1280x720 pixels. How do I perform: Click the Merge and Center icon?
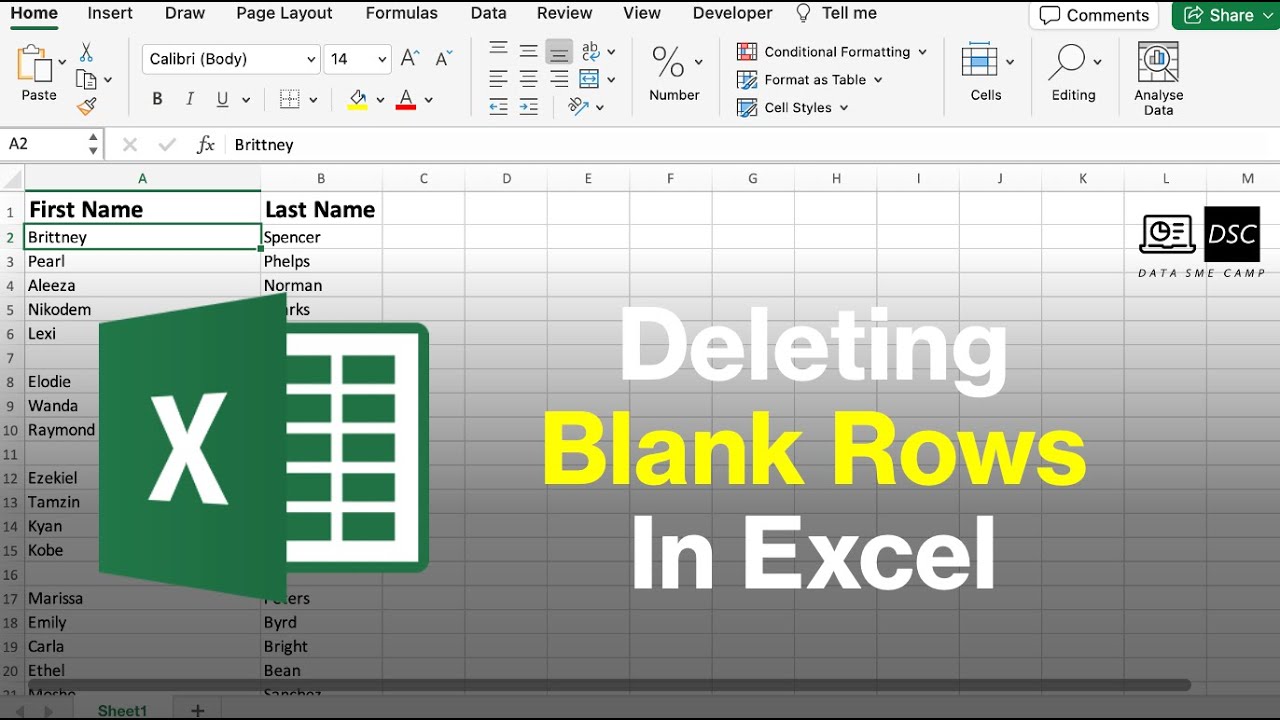pos(590,79)
